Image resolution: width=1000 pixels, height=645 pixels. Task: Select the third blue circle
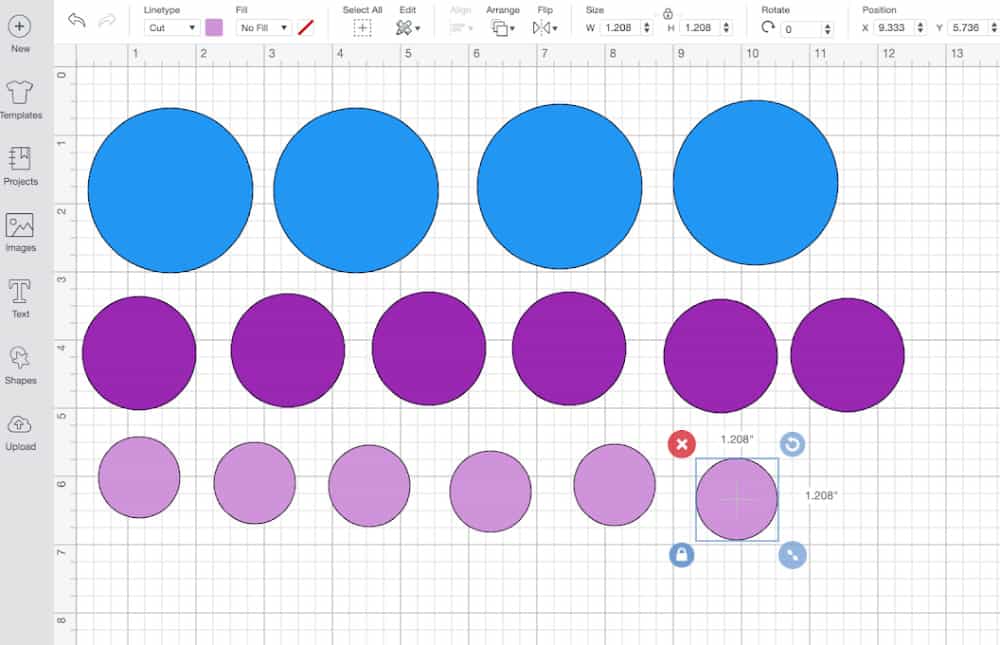(559, 186)
